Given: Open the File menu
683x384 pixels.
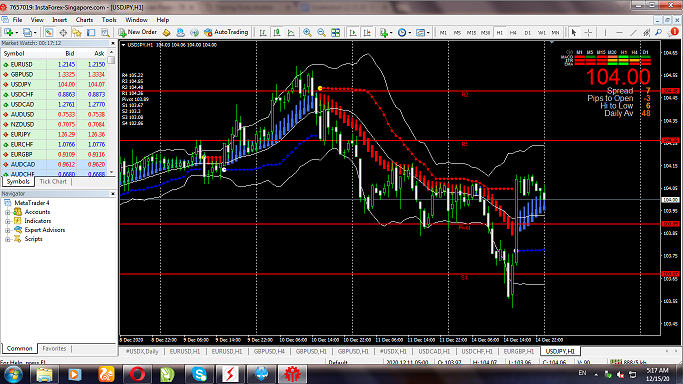Looking at the screenshot, I should [17, 20].
